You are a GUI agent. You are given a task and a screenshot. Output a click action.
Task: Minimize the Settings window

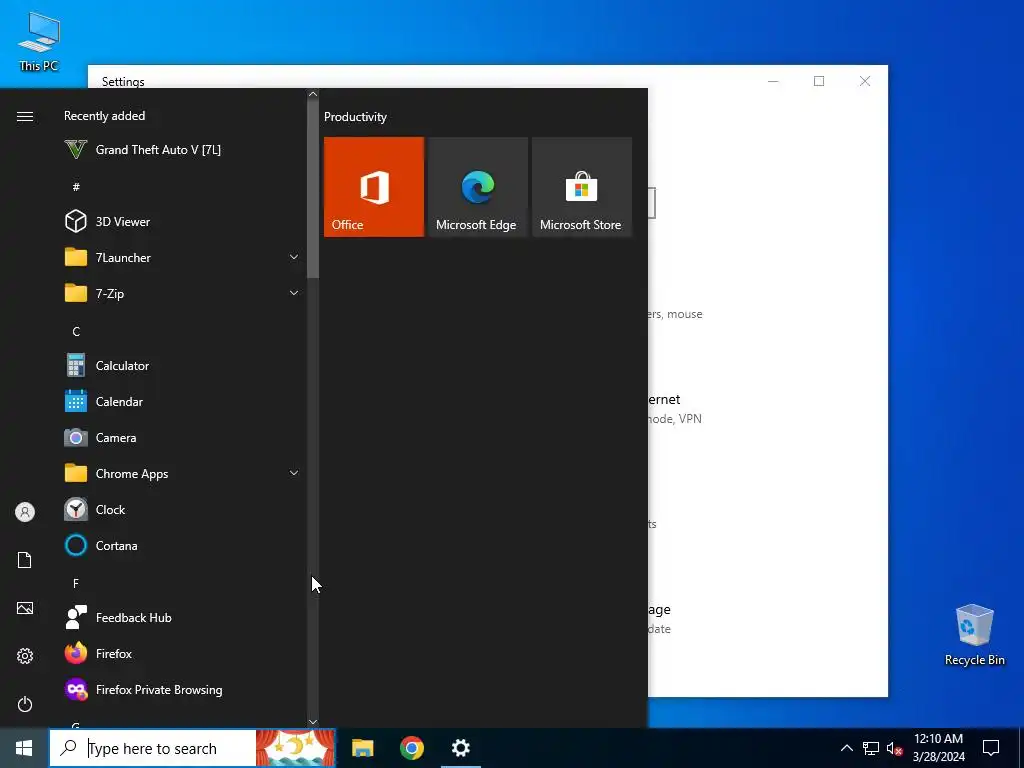coord(773,81)
